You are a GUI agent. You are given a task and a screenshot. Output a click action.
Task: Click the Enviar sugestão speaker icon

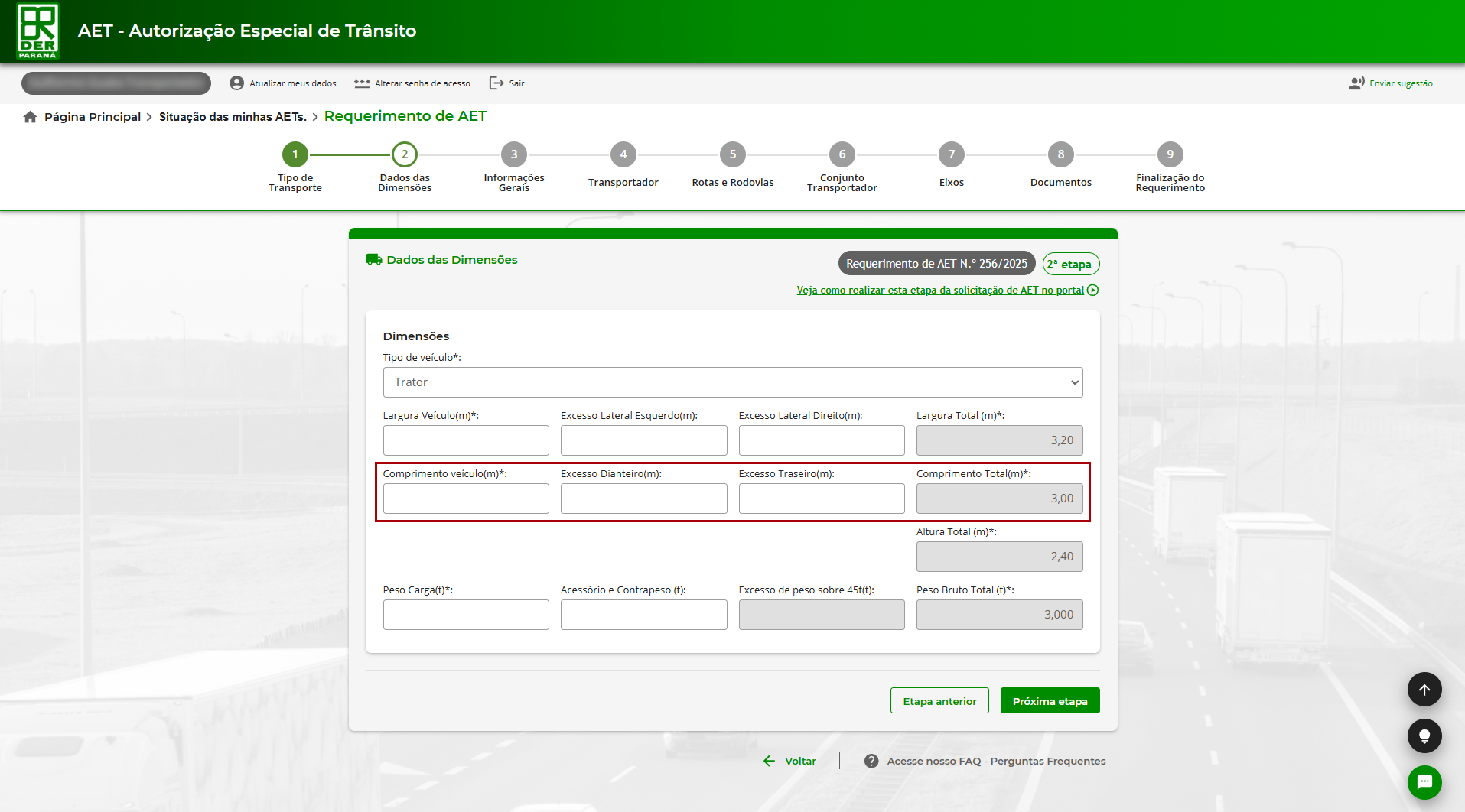pos(1356,83)
